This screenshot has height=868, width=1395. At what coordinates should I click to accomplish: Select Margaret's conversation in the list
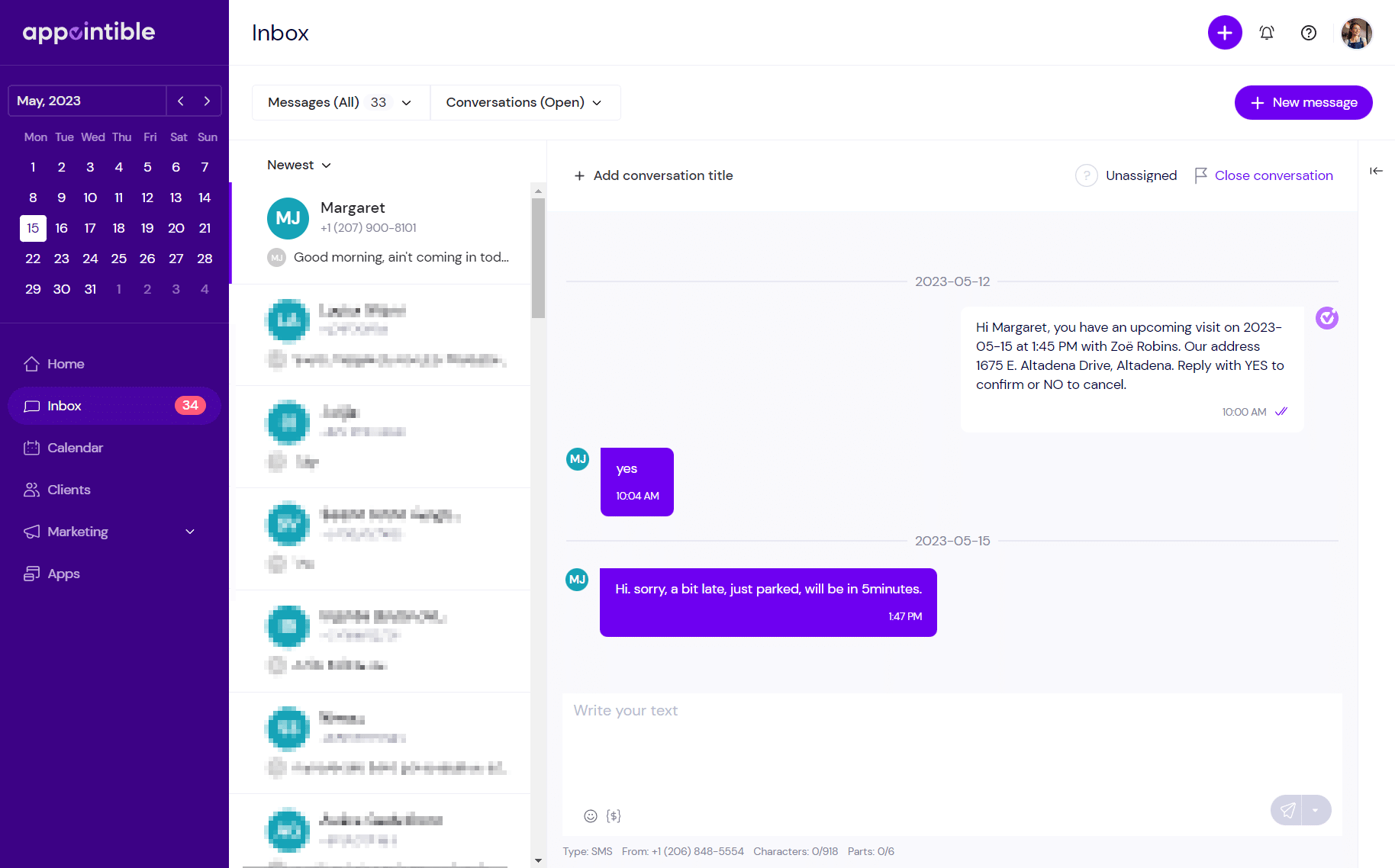382,229
